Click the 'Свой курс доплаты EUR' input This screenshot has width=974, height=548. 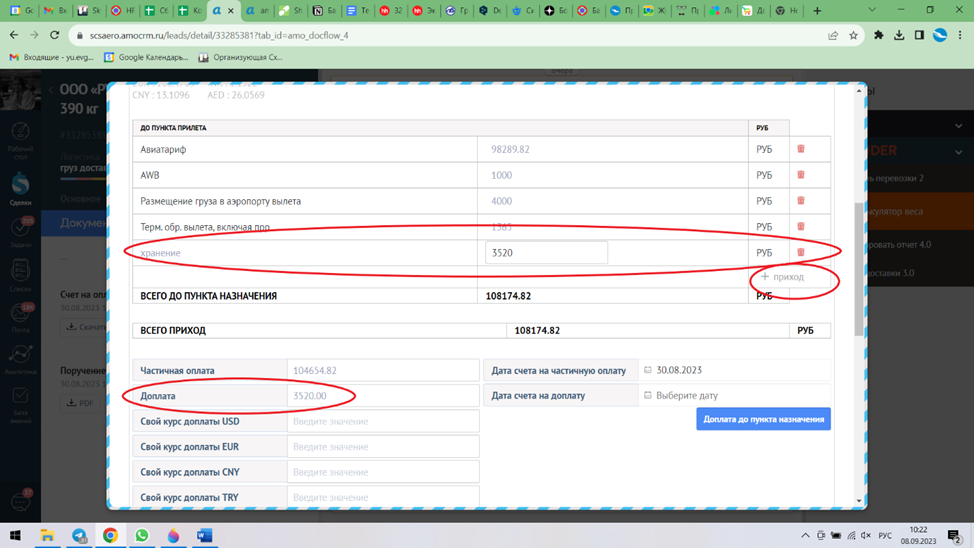(x=382, y=447)
